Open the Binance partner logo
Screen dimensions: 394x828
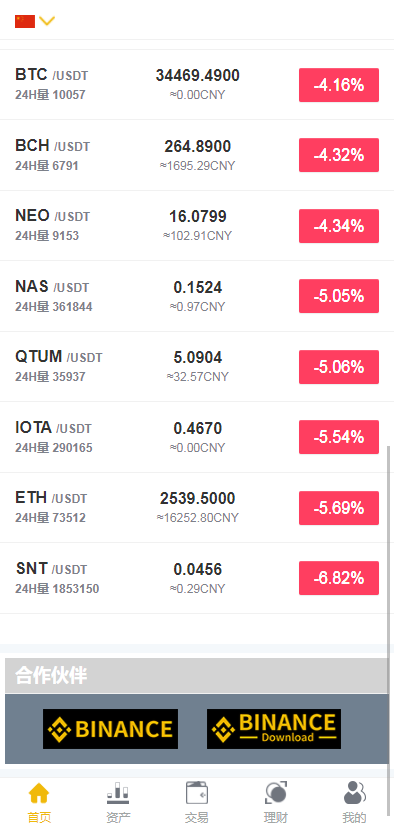[110, 729]
